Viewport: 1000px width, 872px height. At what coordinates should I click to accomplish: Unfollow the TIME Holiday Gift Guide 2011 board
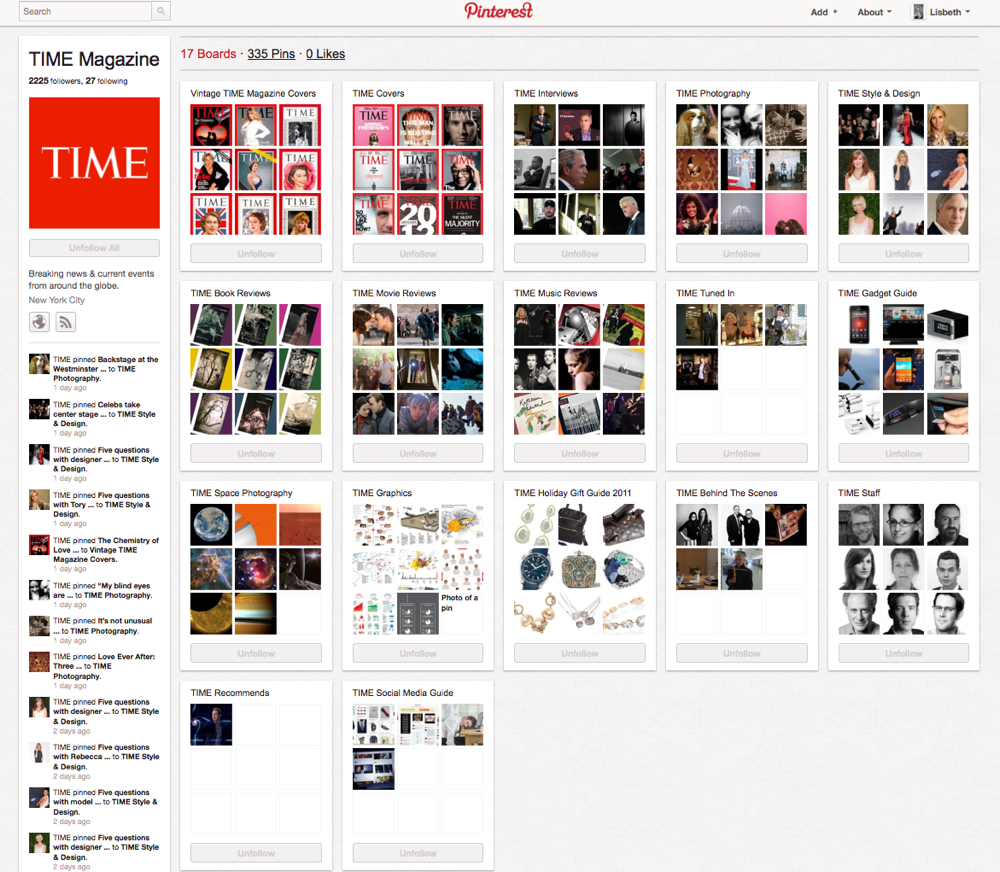pyautogui.click(x=580, y=653)
